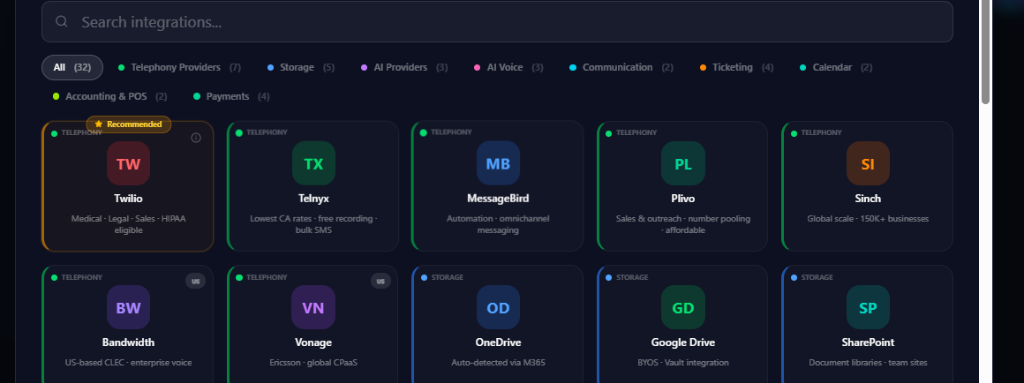1024x383 pixels.
Task: Click the Vonage VN logo icon
Action: [x=313, y=307]
